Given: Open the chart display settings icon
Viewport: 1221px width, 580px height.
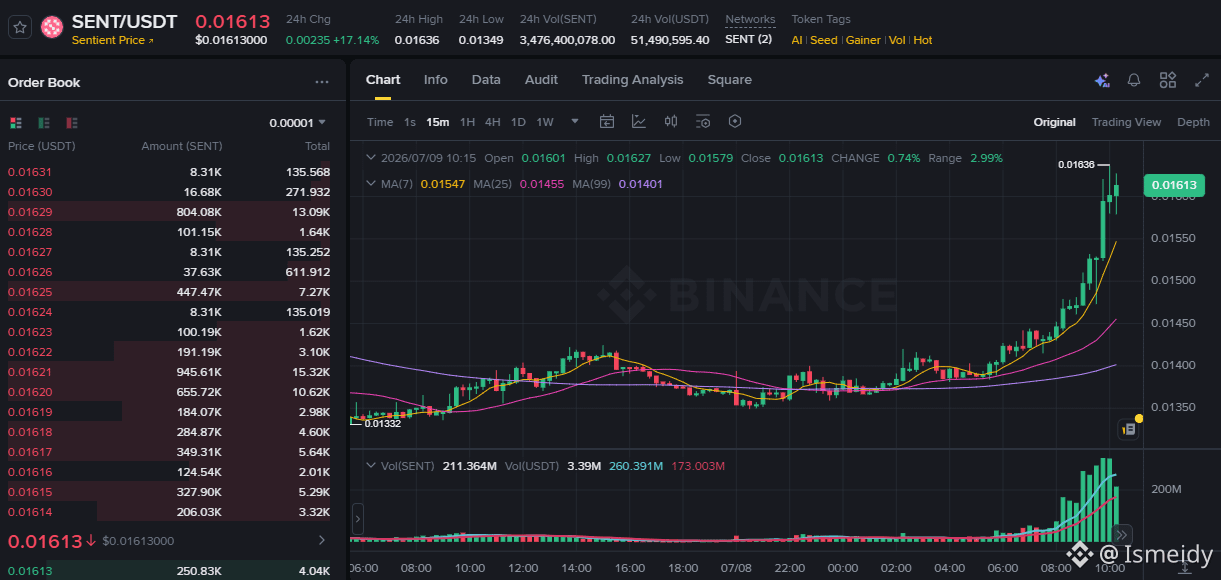Looking at the screenshot, I should pos(703,122).
